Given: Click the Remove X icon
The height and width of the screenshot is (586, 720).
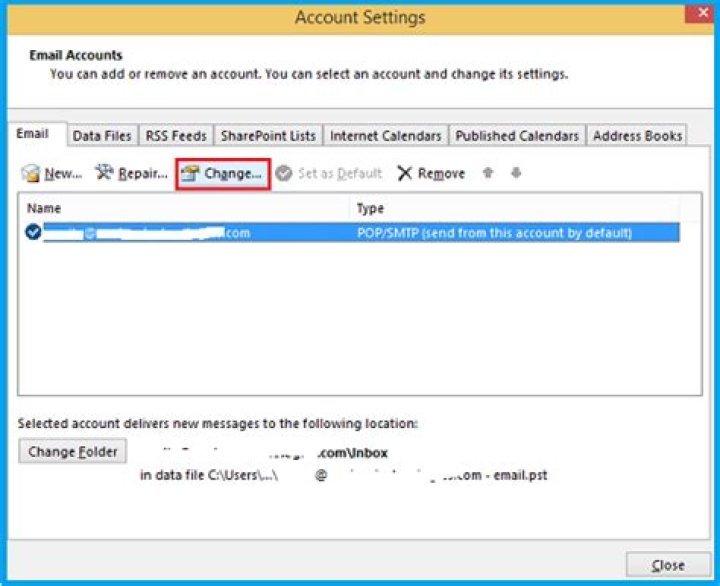Looking at the screenshot, I should 404,174.
